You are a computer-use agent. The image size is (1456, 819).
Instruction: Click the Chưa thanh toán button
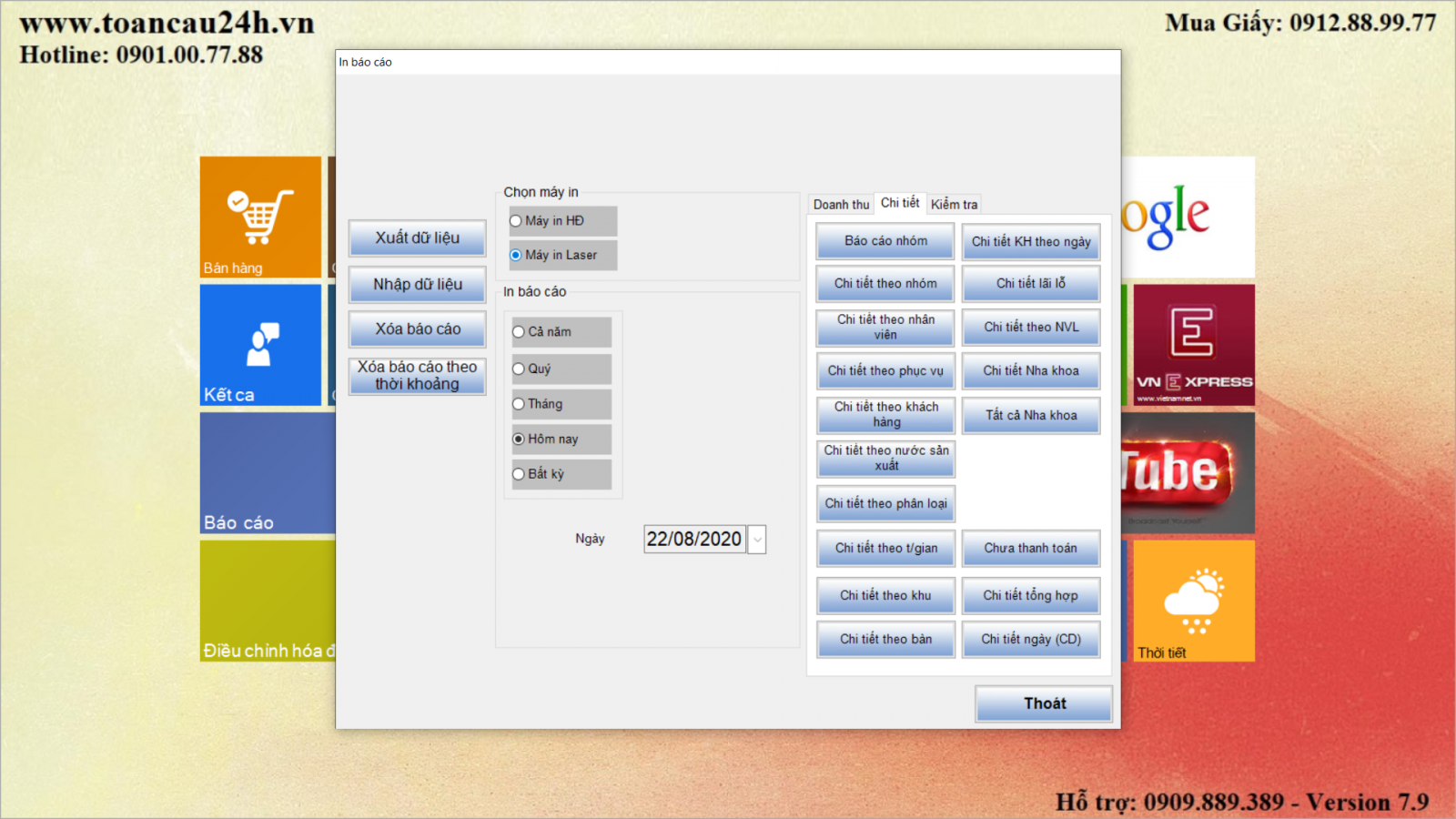1030,549
